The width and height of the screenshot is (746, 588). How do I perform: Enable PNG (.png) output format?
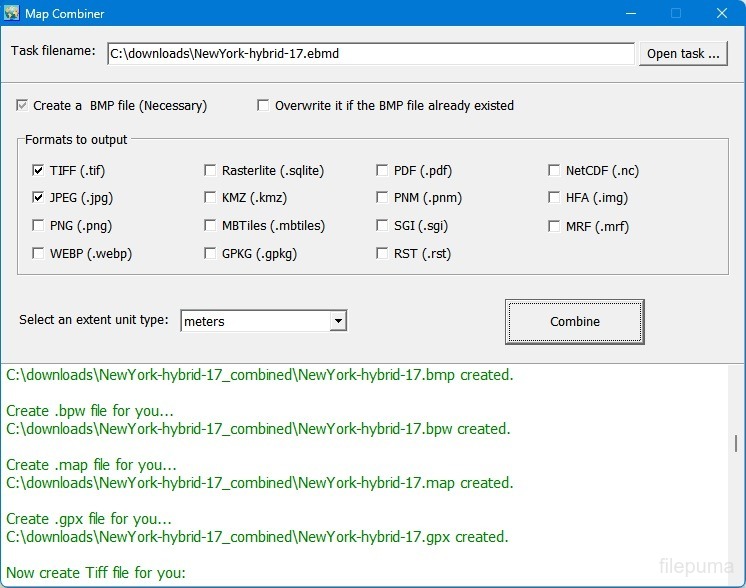[x=38, y=226]
